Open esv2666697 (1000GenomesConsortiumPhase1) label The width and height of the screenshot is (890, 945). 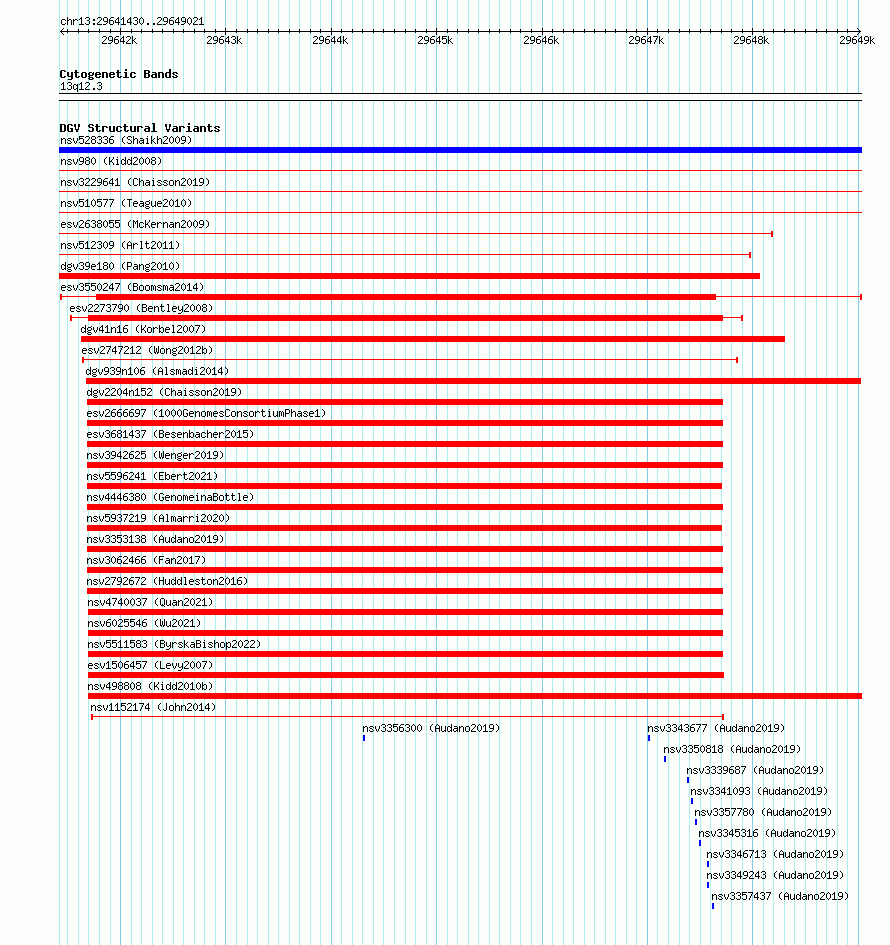click(x=206, y=413)
